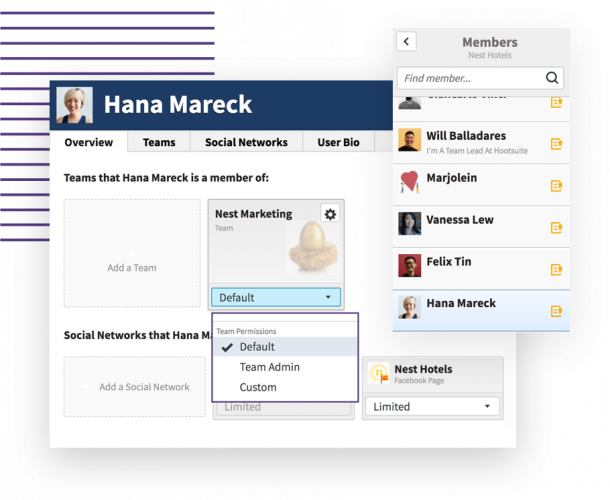Open the Default team permission dropdown
The image size is (610, 500).
pyautogui.click(x=276, y=297)
